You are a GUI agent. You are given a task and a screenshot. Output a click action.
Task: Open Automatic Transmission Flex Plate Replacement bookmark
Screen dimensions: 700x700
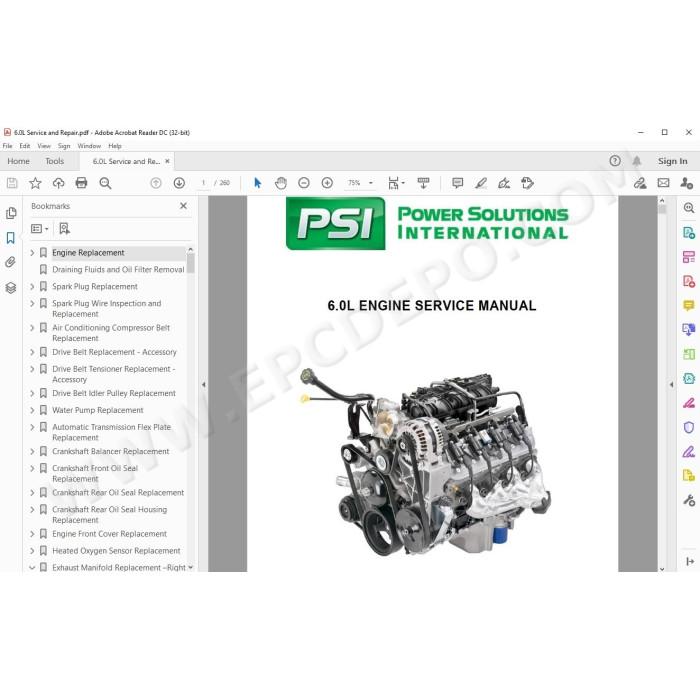pos(112,432)
